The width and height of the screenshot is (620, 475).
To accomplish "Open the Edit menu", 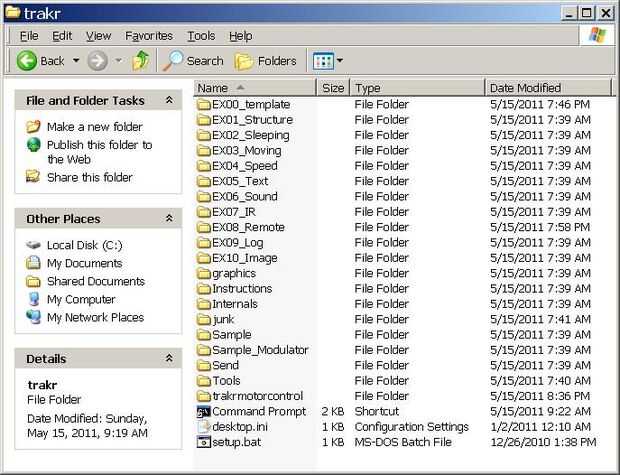I will 62,36.
